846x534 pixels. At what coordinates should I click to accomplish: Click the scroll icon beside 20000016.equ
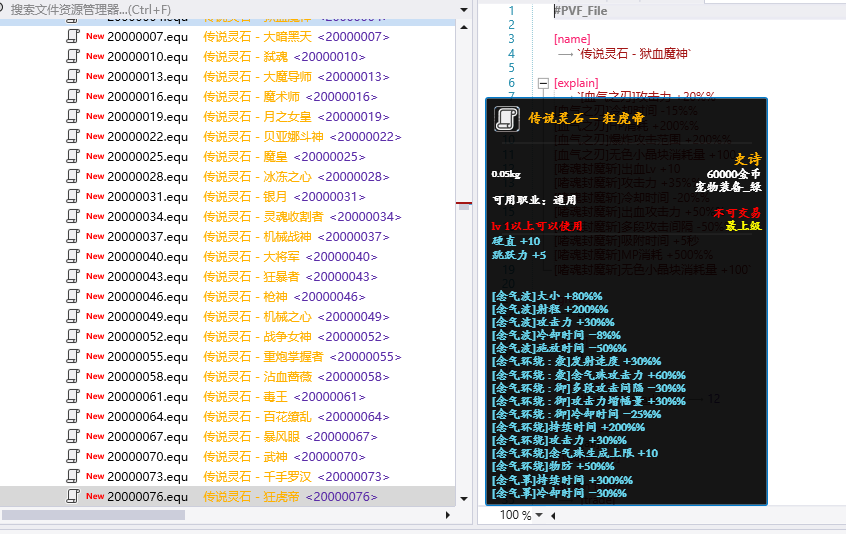coord(72,96)
